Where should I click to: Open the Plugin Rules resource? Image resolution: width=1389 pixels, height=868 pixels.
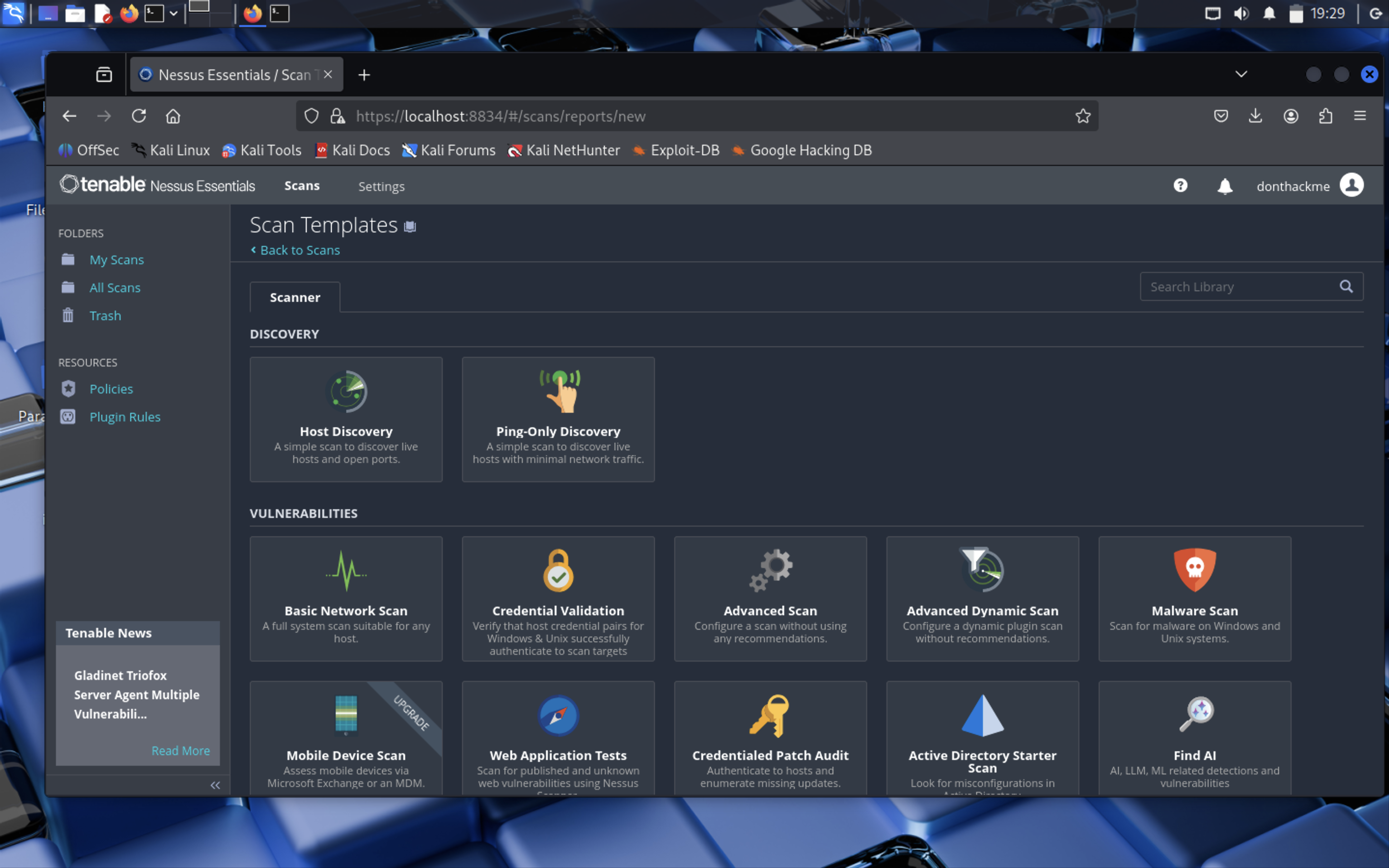click(124, 417)
